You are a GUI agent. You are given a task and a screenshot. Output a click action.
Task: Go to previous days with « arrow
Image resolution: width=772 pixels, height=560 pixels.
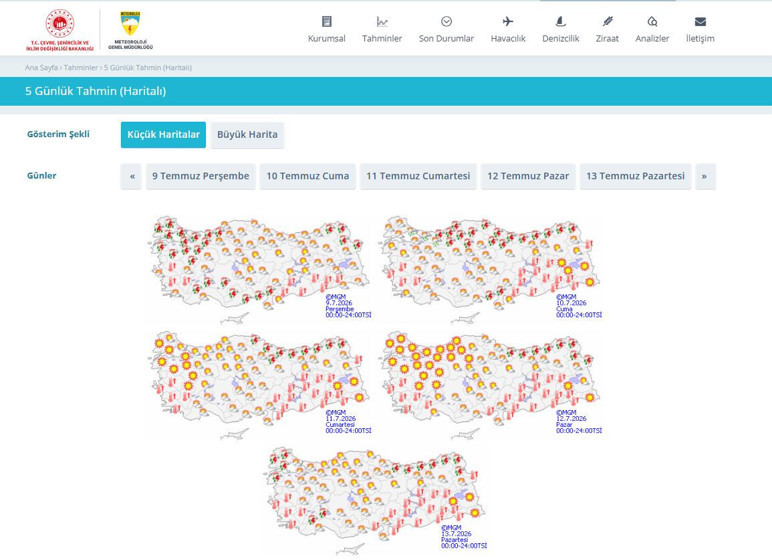coord(132,176)
